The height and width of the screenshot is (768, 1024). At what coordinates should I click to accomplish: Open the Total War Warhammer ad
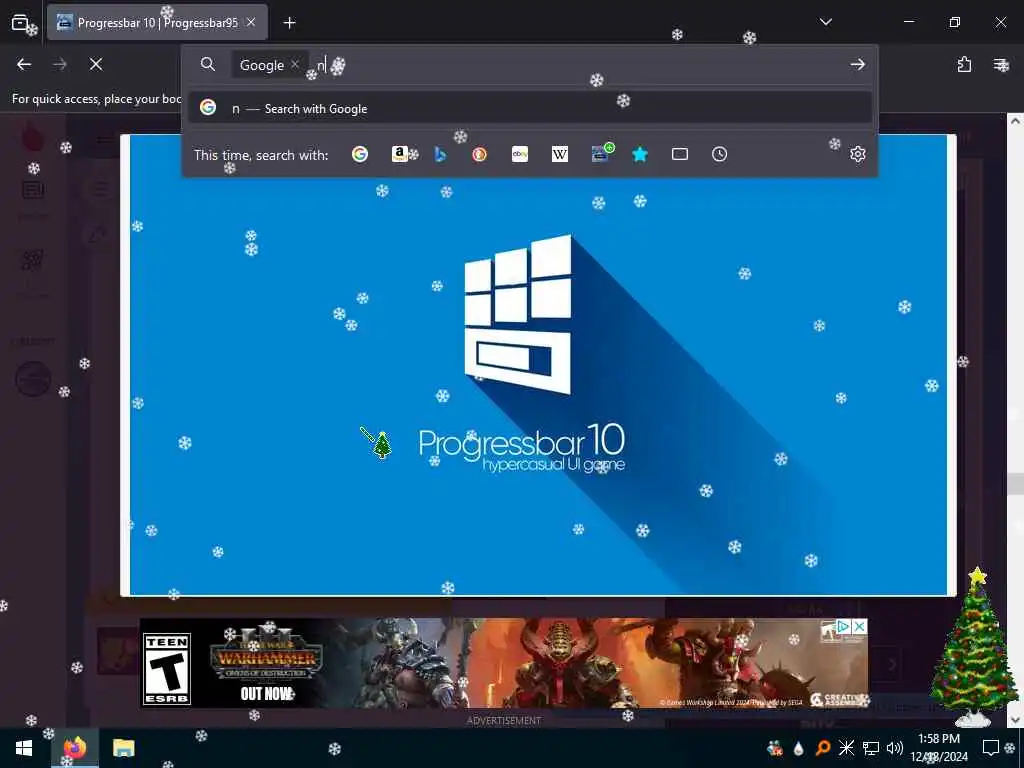pos(504,663)
